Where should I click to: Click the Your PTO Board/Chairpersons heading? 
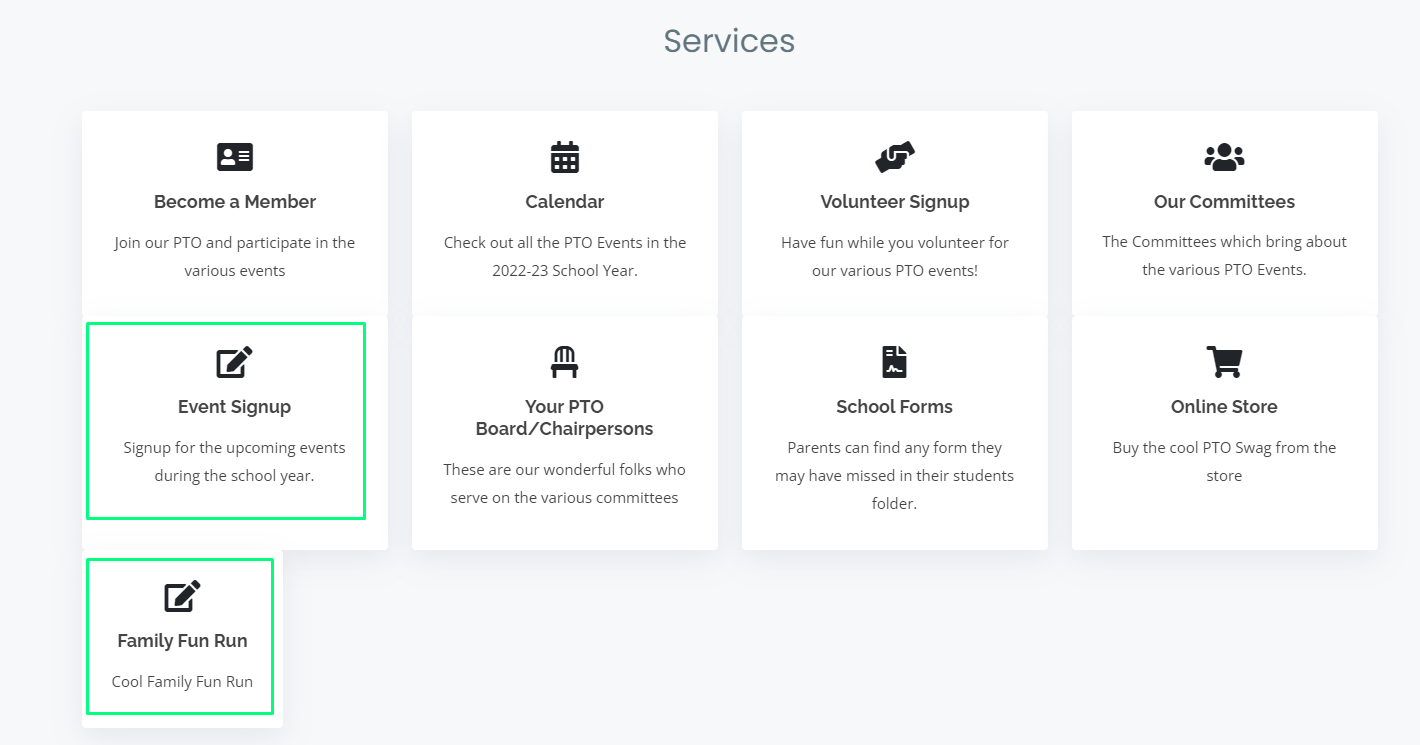564,417
